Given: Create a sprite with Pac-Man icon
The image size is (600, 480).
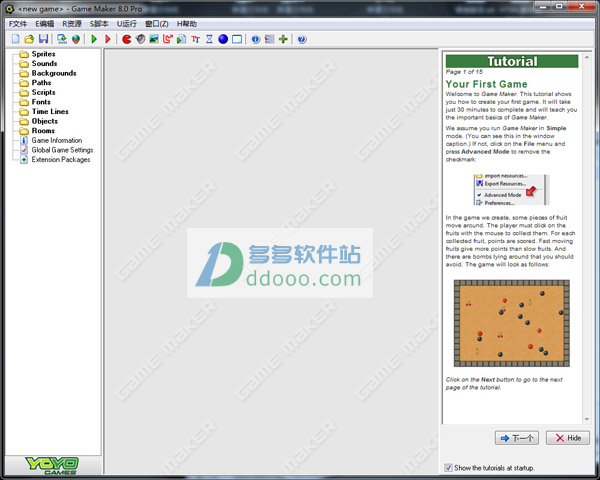Looking at the screenshot, I should pyautogui.click(x=127, y=39).
